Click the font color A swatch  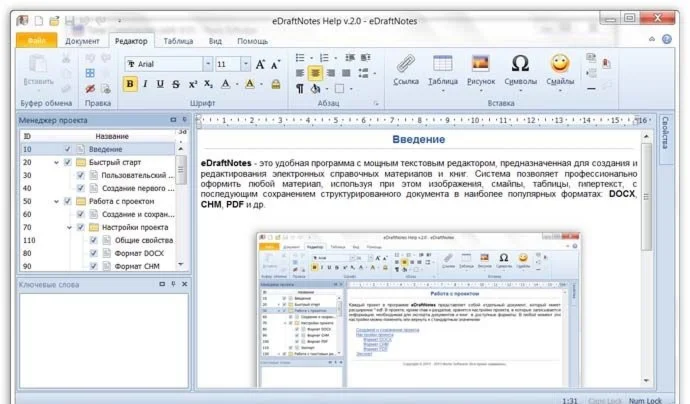tap(225, 84)
